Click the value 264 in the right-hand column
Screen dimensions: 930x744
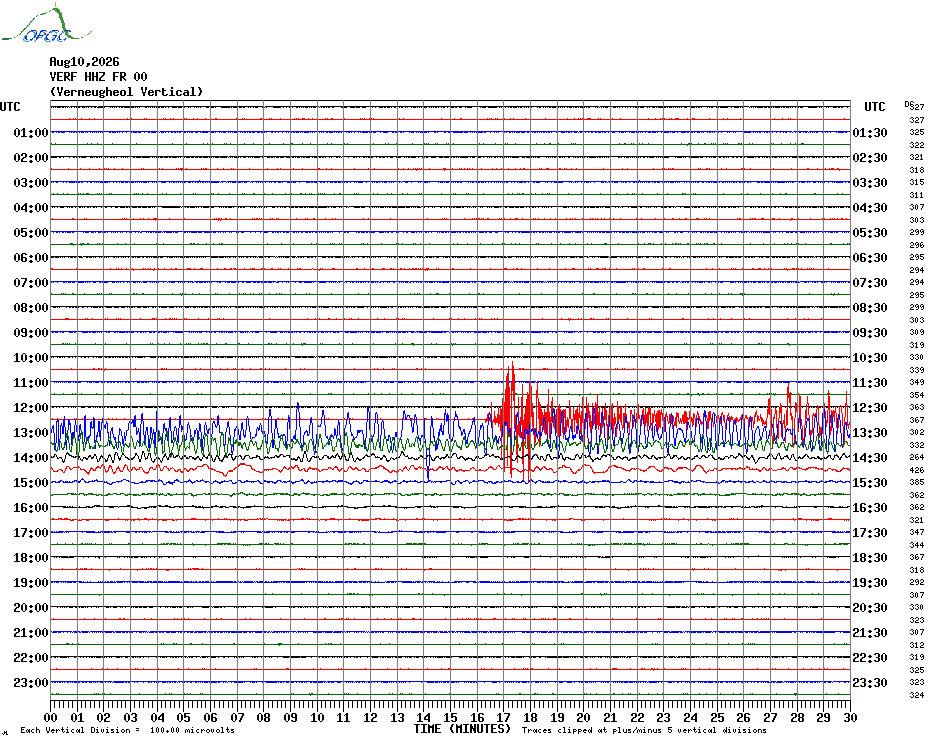tap(916, 457)
